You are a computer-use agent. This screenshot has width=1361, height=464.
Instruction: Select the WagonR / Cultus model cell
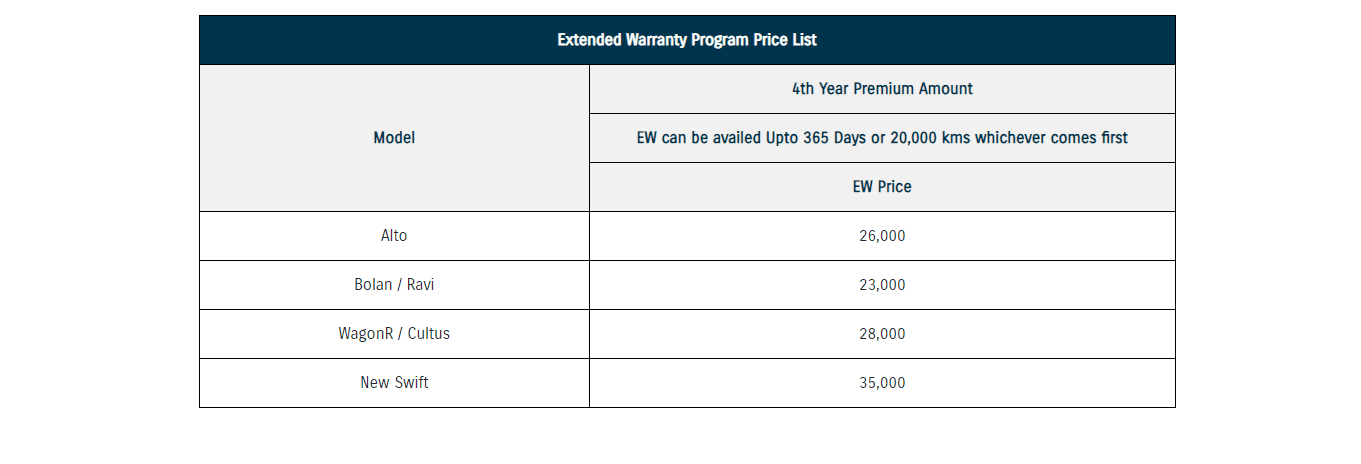point(394,334)
